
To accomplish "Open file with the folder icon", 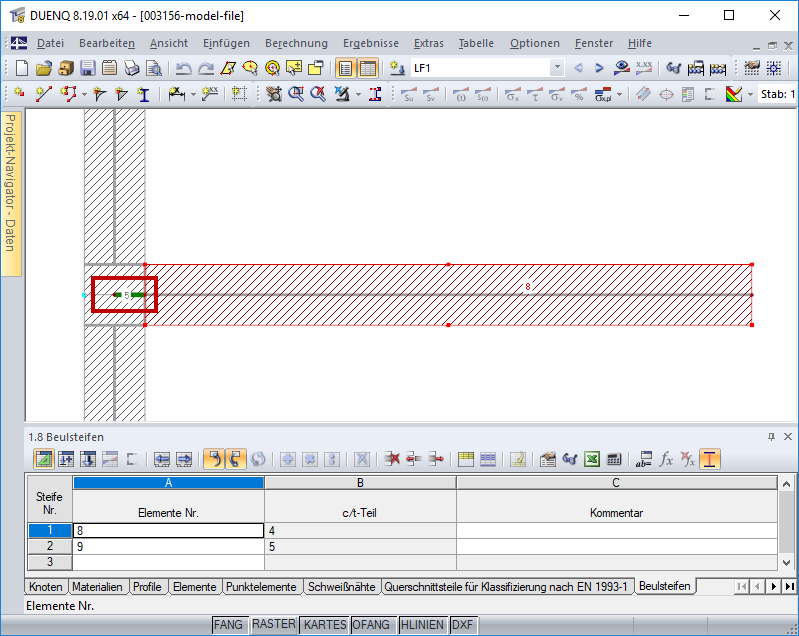I will [x=44, y=68].
